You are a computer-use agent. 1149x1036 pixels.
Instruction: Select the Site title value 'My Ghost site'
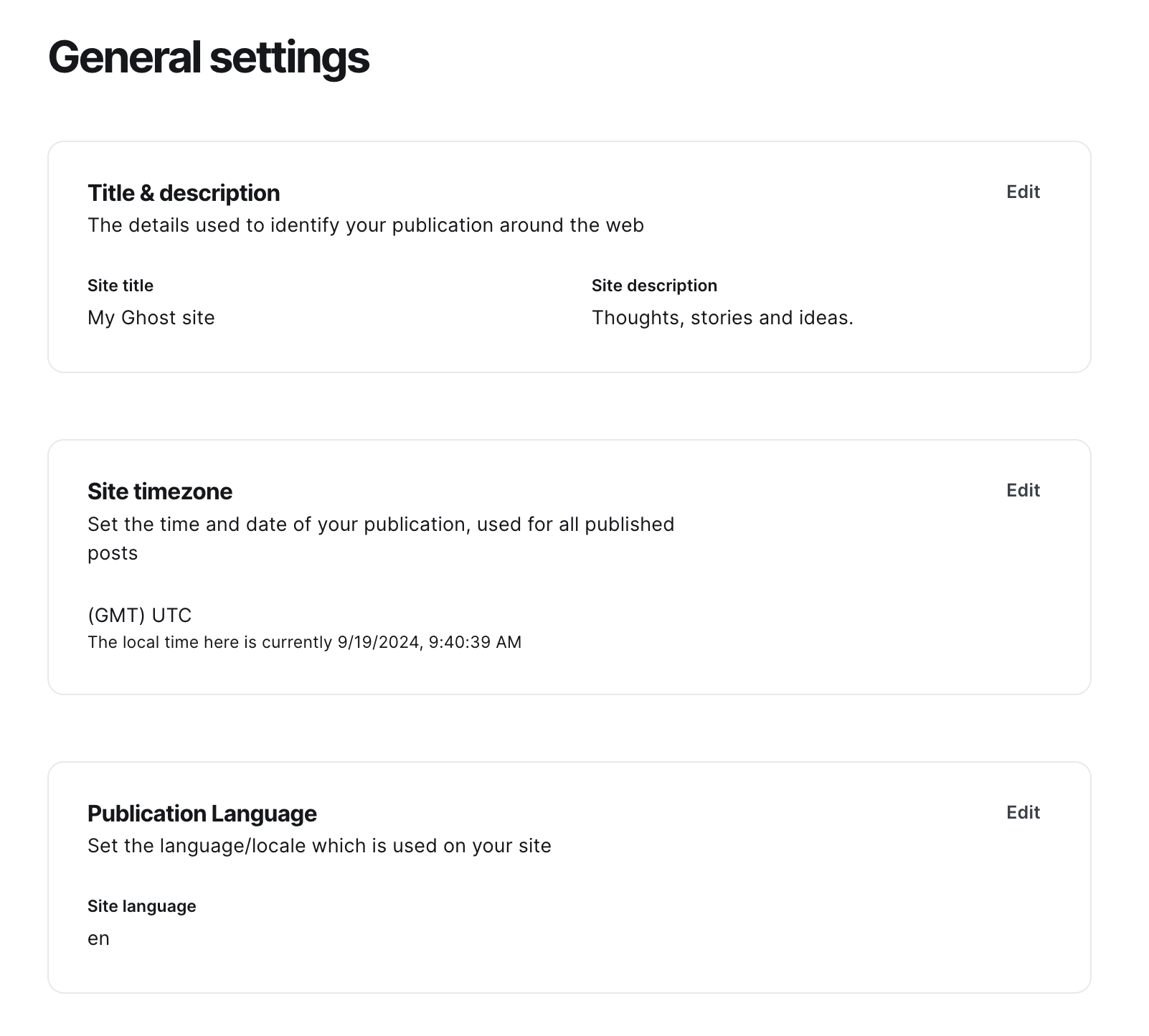pos(150,318)
